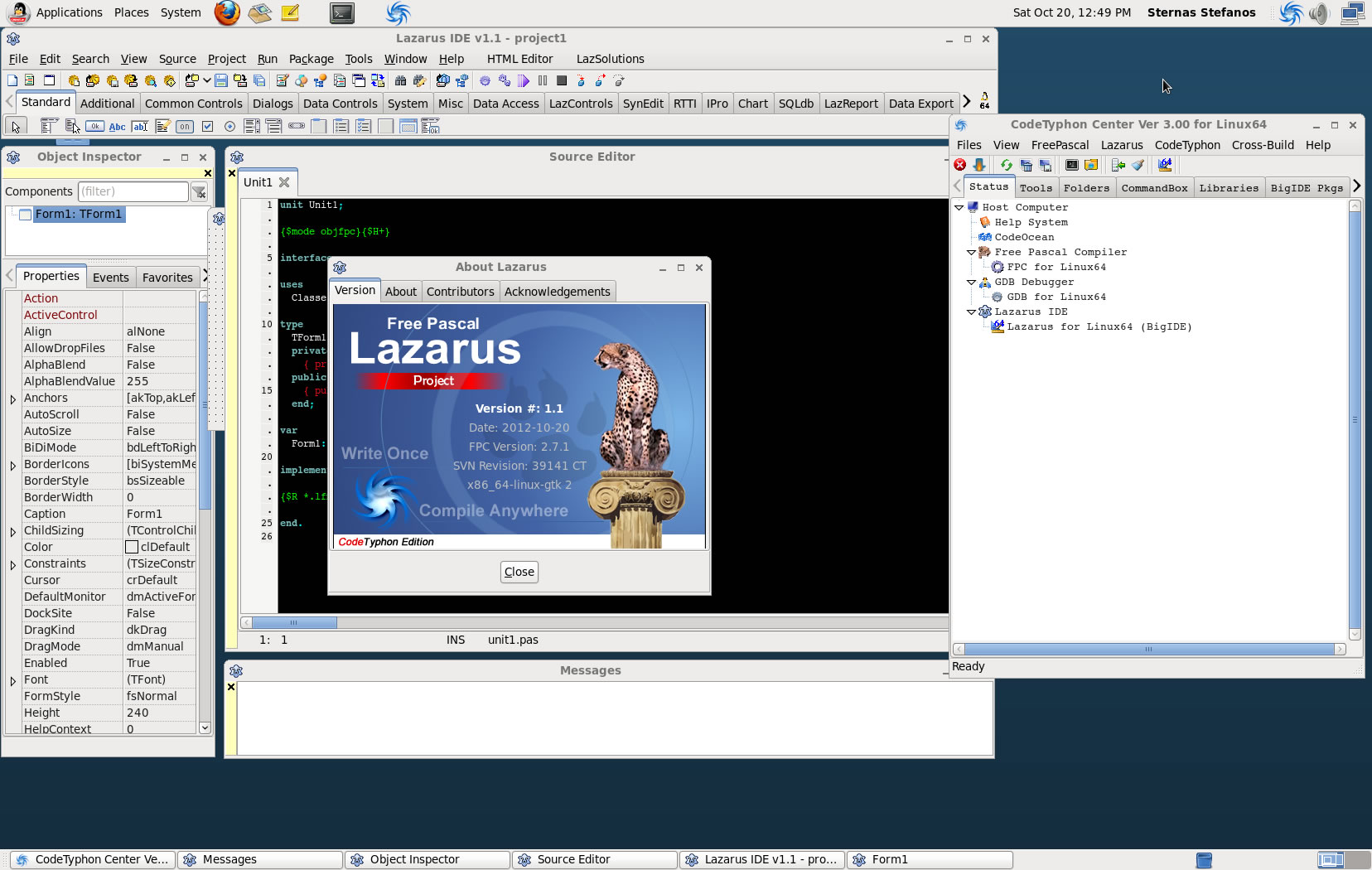Expand the Font property
The height and width of the screenshot is (870, 1372).
click(13, 680)
